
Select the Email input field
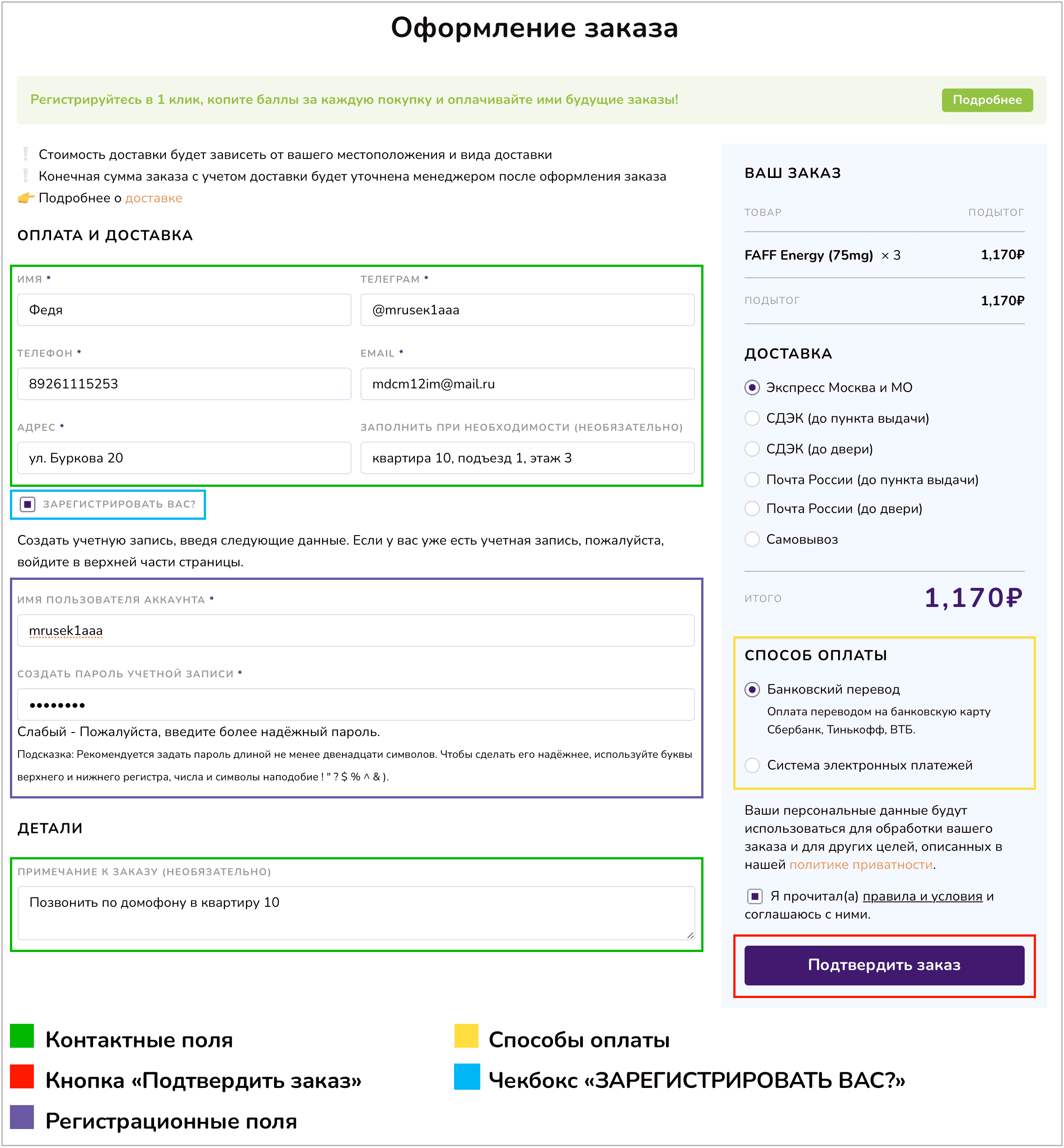coord(527,384)
